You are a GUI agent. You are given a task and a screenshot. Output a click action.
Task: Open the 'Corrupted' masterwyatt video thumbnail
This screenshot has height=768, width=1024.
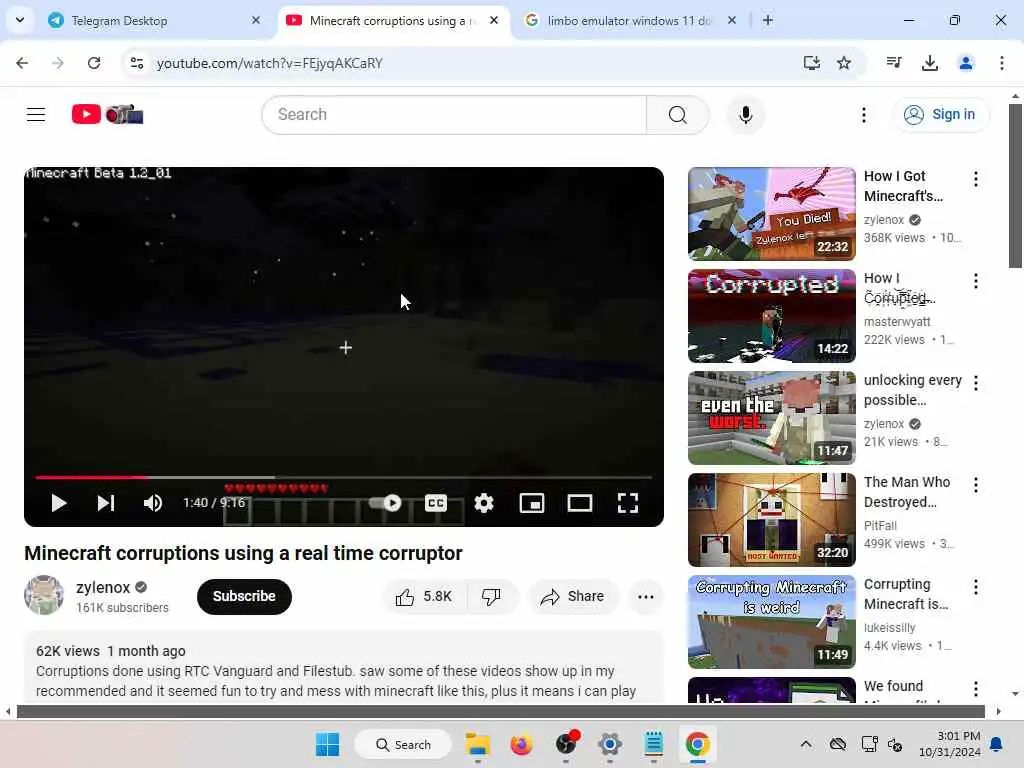[x=771, y=315]
